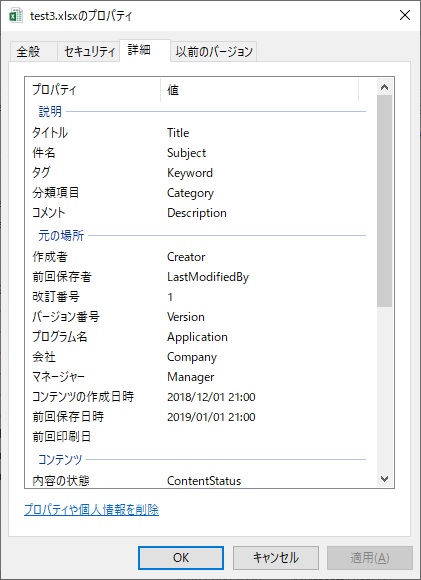The image size is (421, 580).
Task: Select the 内容の状態 value 'ContentStatus'
Action: 204,480
